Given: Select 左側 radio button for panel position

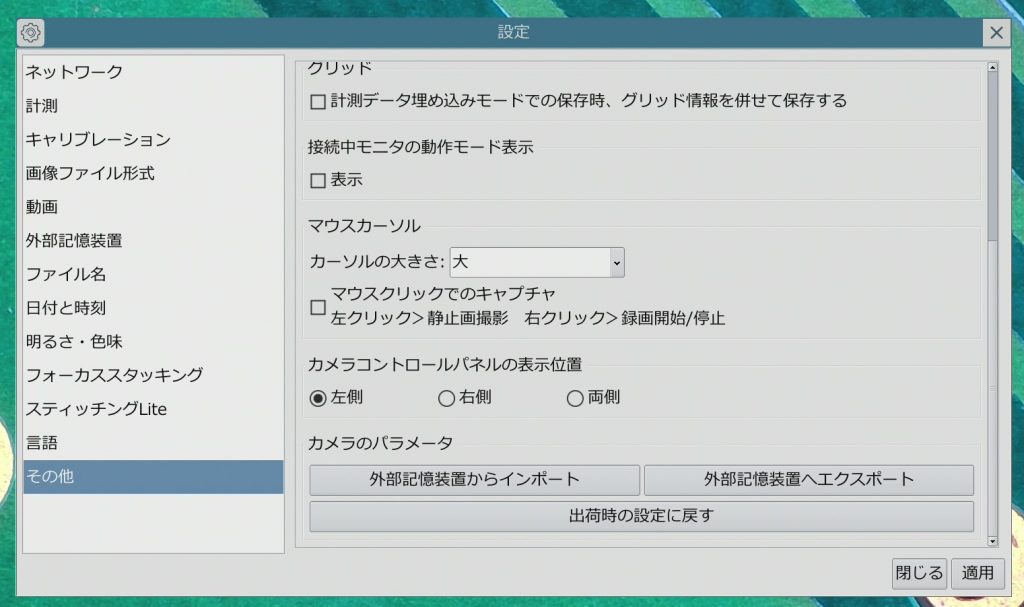Looking at the screenshot, I should tap(318, 398).
